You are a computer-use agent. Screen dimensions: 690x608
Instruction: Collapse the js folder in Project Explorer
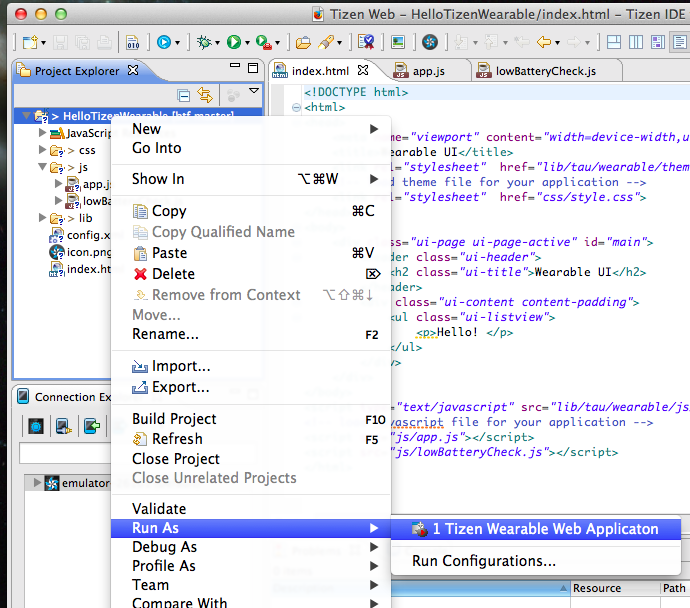click(x=42, y=167)
